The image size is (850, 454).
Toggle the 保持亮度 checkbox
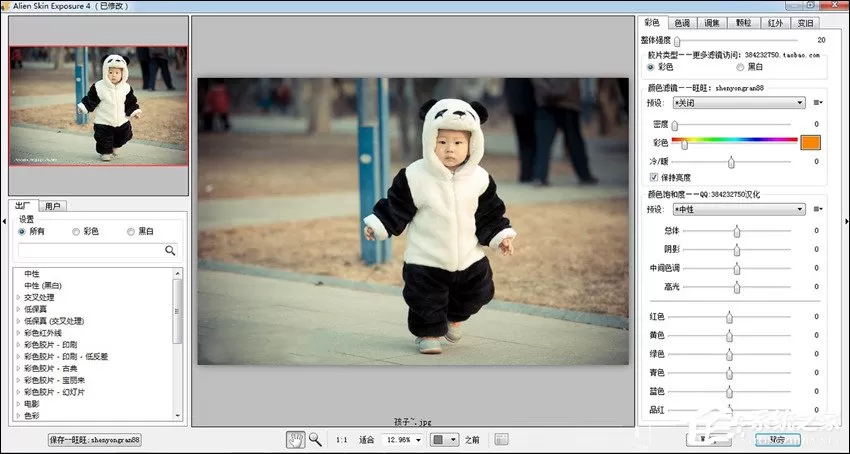(x=654, y=177)
